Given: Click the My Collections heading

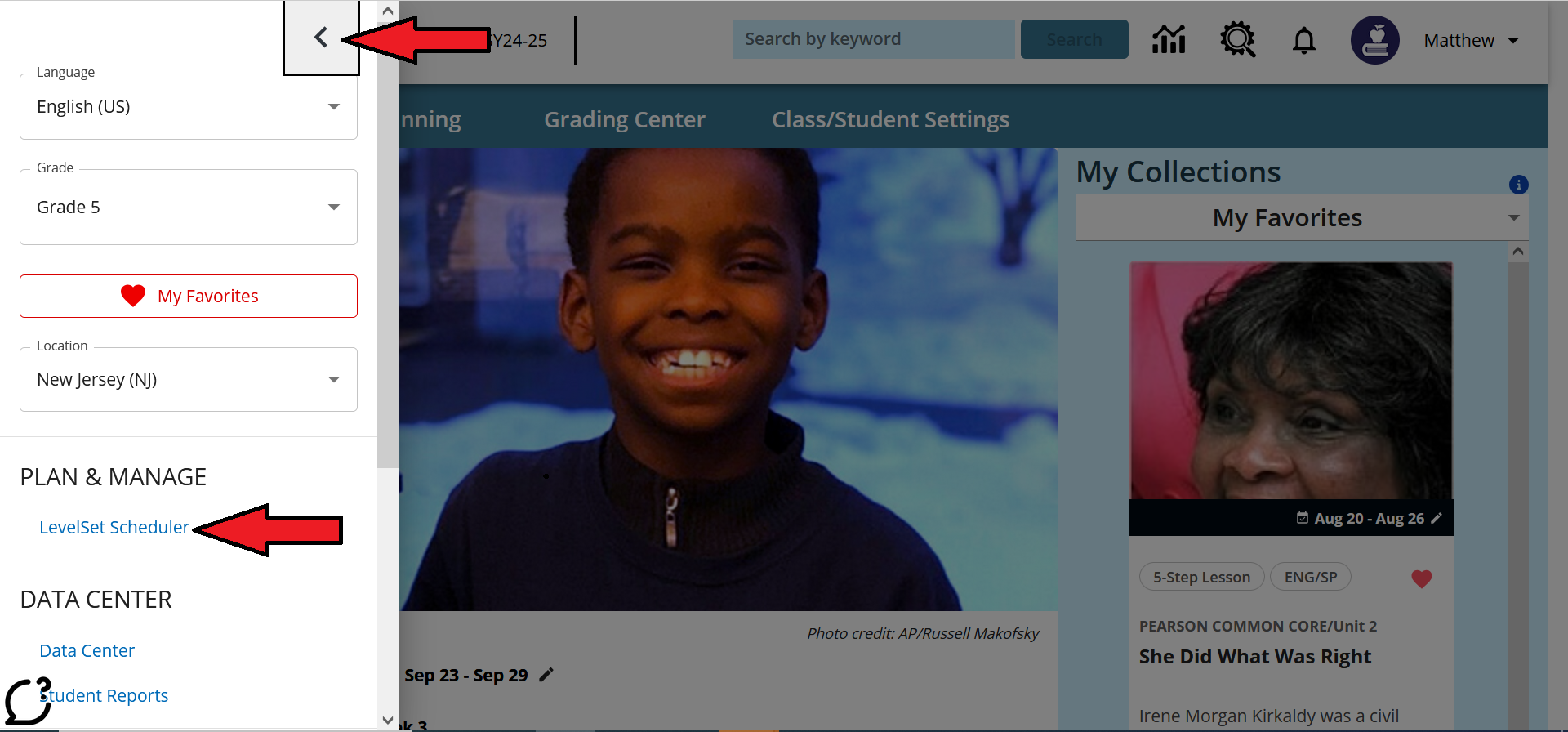Looking at the screenshot, I should (x=1178, y=172).
